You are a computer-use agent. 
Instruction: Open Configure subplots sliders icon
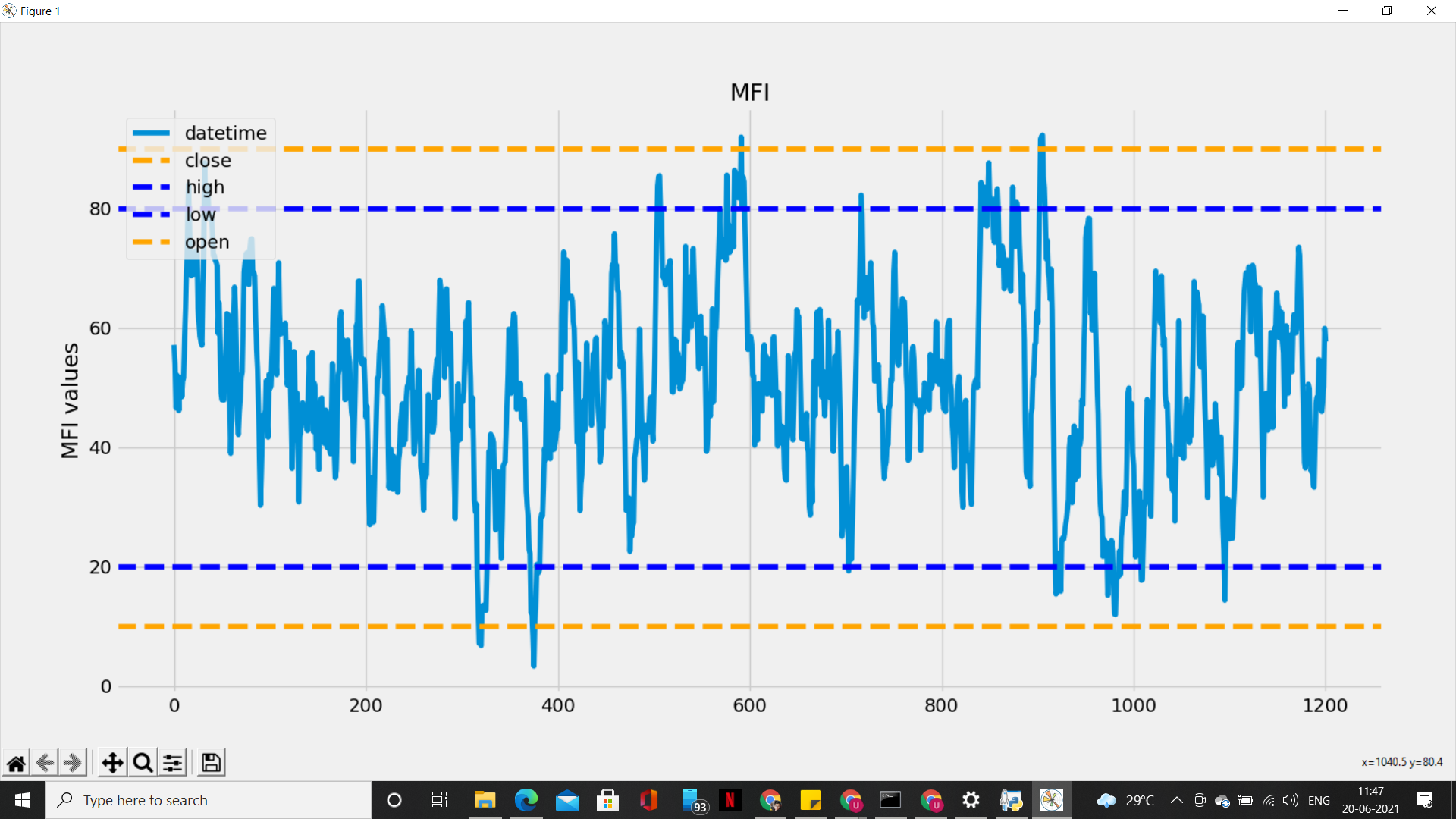click(x=173, y=763)
